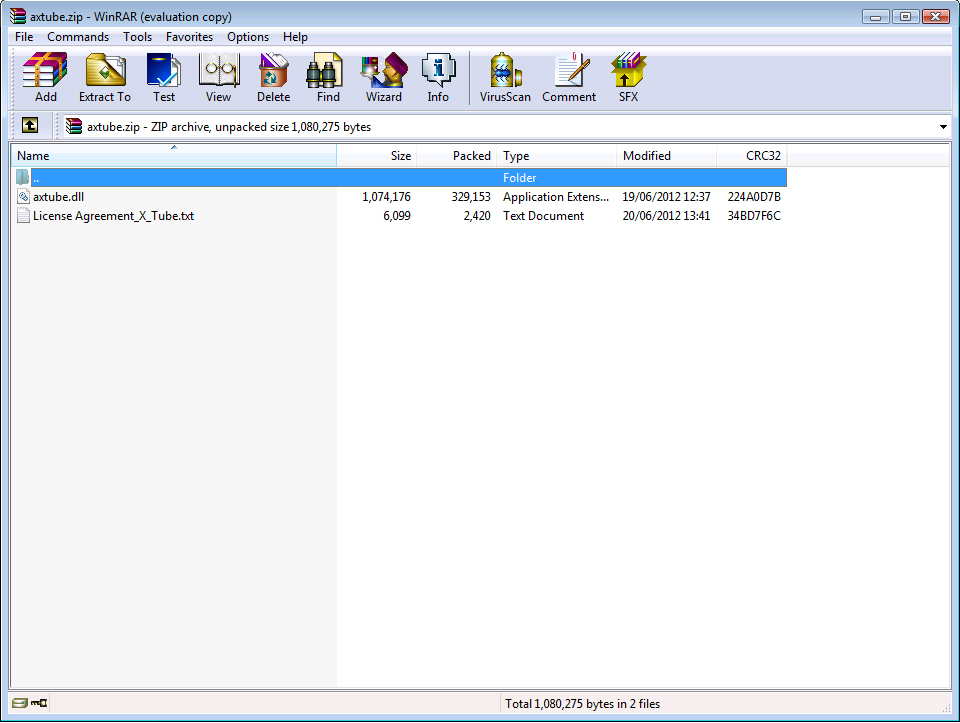The height and width of the screenshot is (723, 960).
Task: Click the archive icon in address bar
Action: point(73,126)
